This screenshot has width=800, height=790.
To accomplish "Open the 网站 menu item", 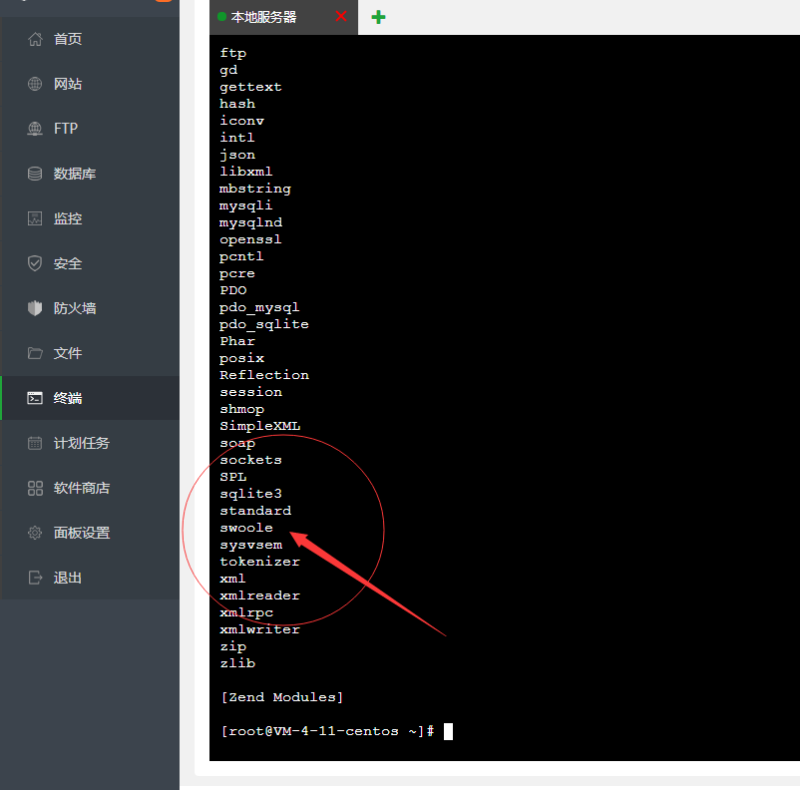I will [x=90, y=84].
